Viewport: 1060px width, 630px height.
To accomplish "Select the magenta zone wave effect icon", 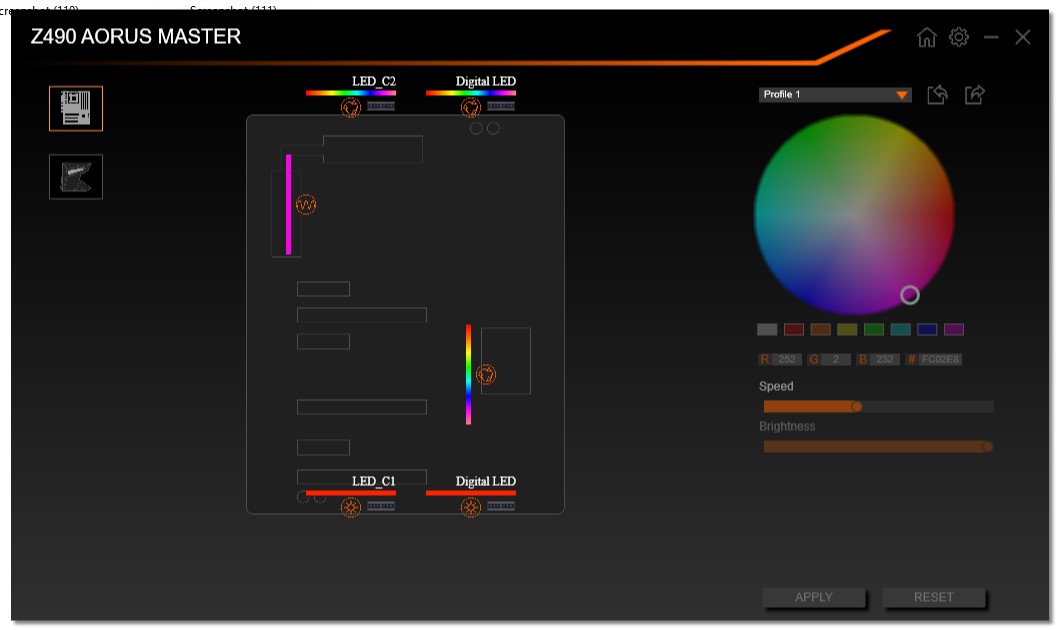I will coord(306,204).
